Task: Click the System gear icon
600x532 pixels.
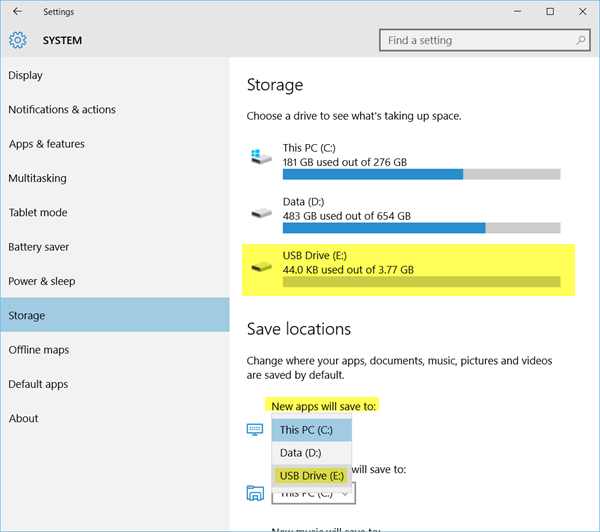Action: point(18,40)
